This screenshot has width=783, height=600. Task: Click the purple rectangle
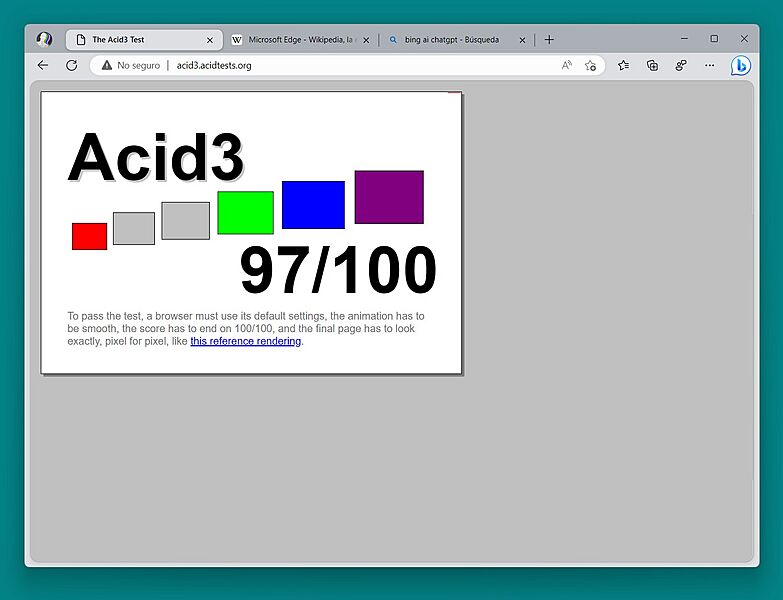click(x=390, y=197)
